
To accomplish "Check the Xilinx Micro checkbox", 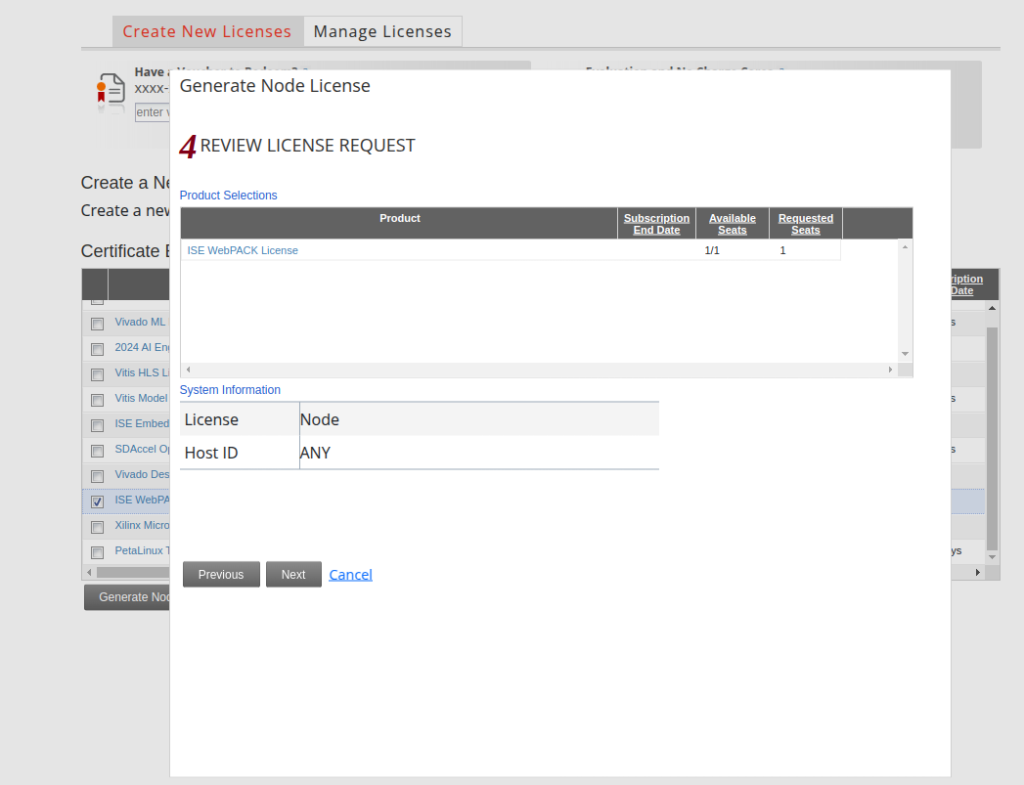I will click(x=97, y=527).
